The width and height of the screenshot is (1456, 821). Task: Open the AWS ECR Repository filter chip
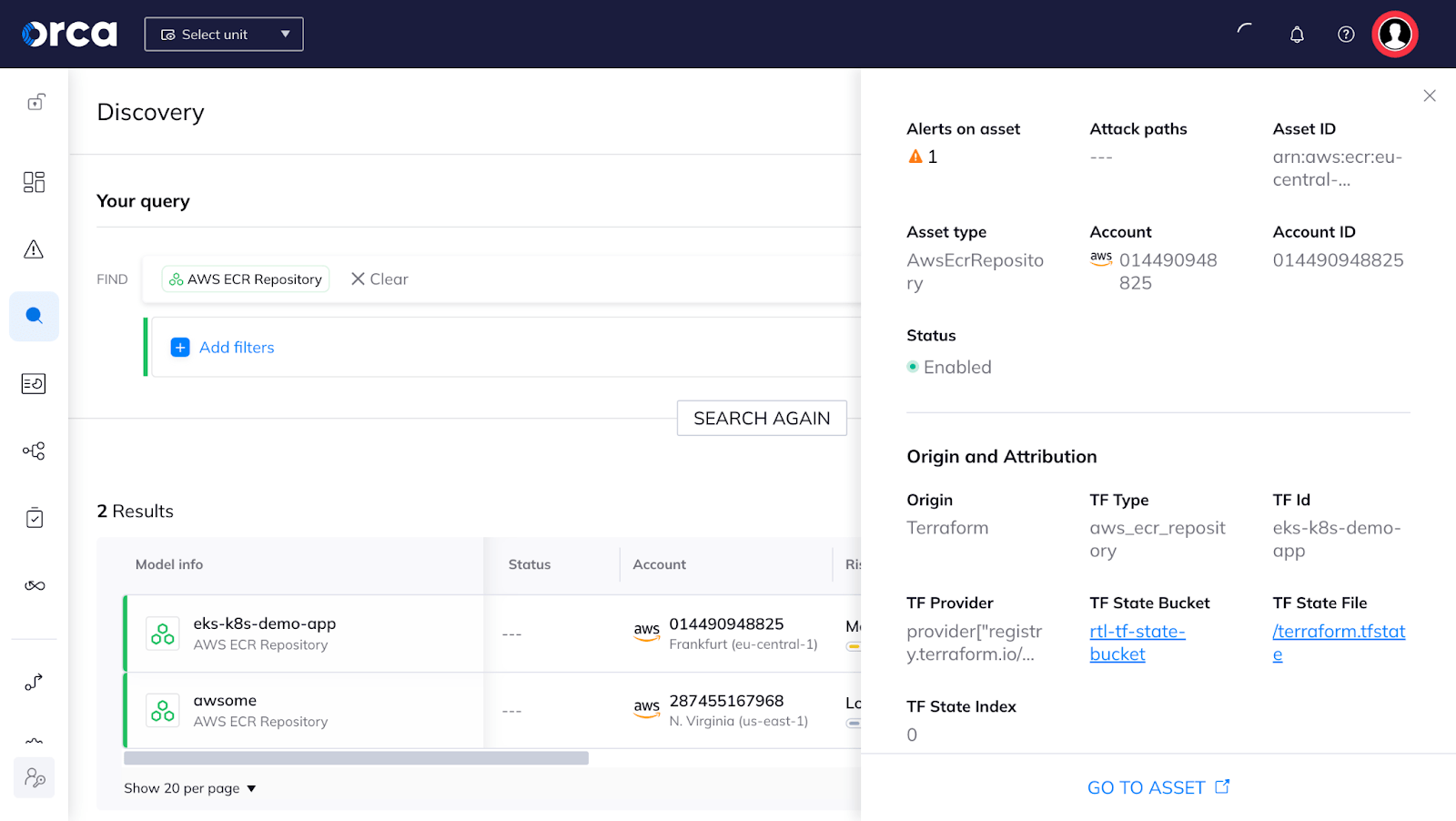pyautogui.click(x=245, y=279)
